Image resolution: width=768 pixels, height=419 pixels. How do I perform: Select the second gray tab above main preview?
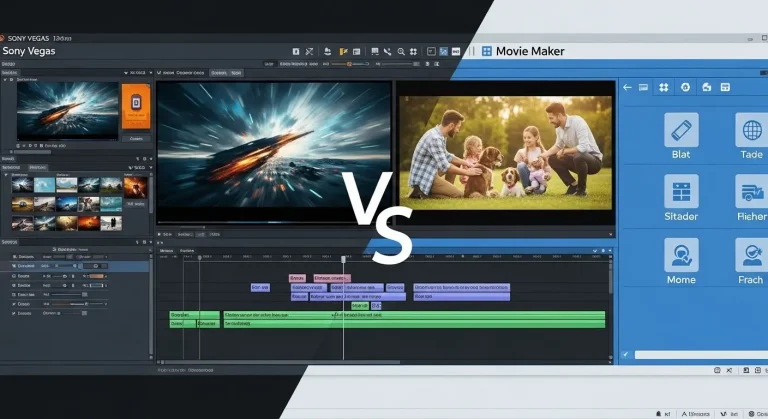(236, 73)
